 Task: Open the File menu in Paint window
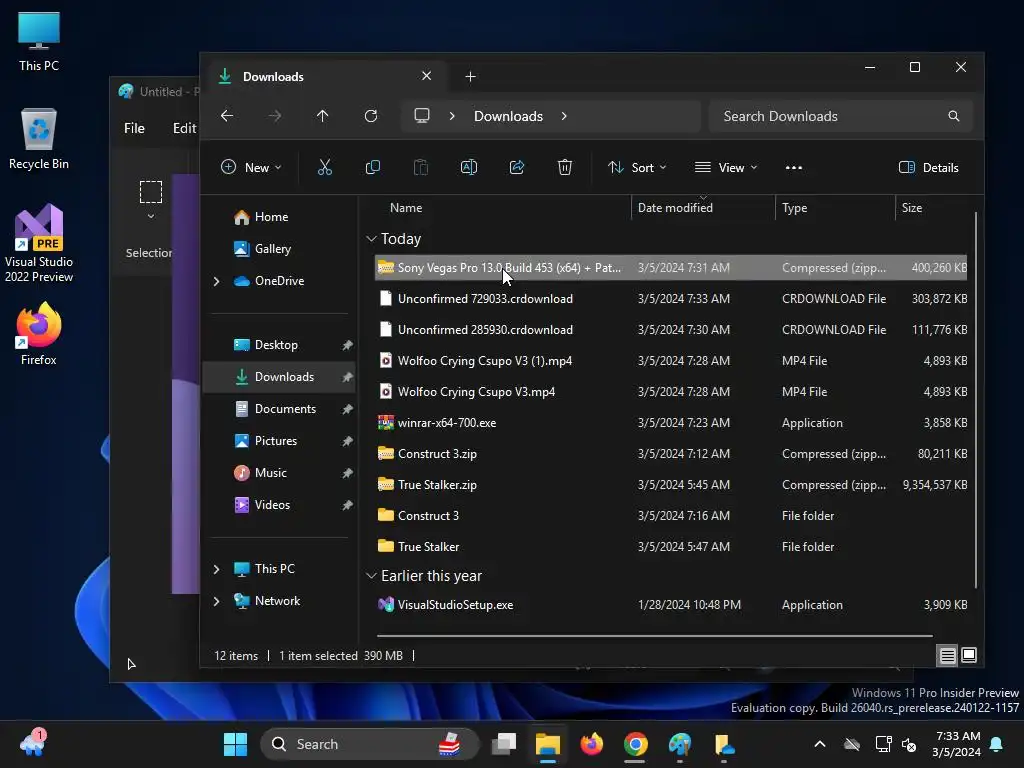click(134, 129)
